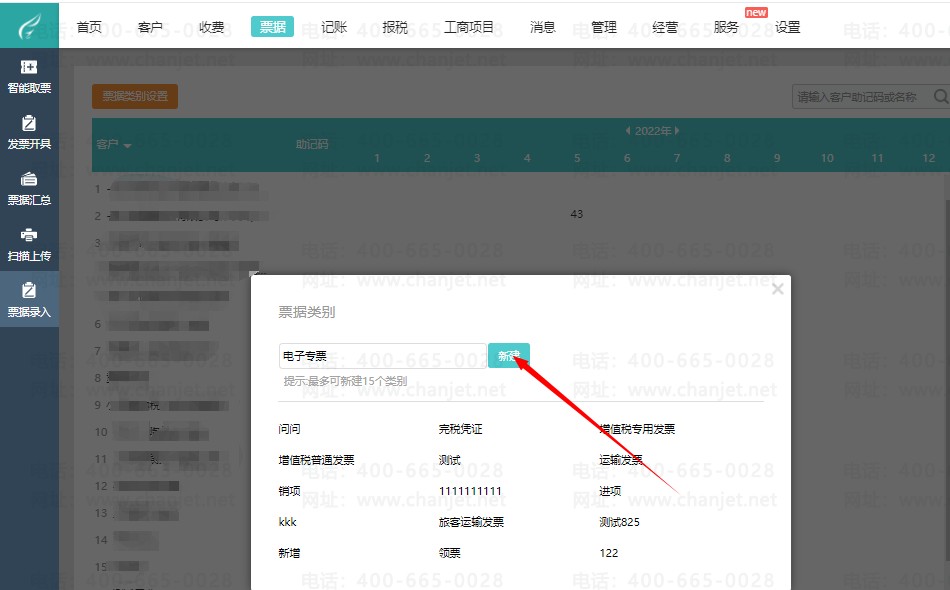Open 票据录入 in the sidebar
950x590 pixels.
tap(29, 300)
